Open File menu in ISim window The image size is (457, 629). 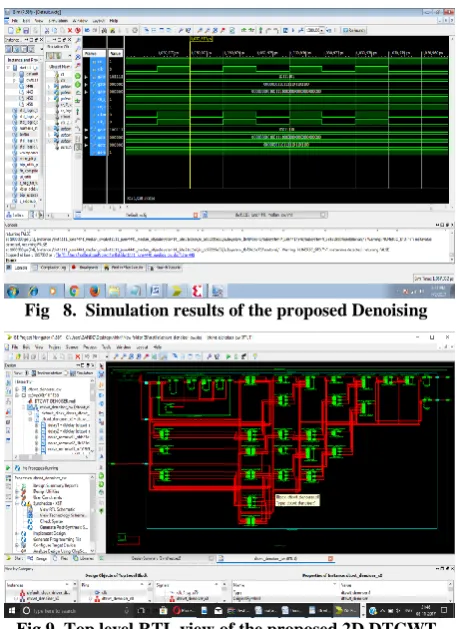tap(14, 20)
